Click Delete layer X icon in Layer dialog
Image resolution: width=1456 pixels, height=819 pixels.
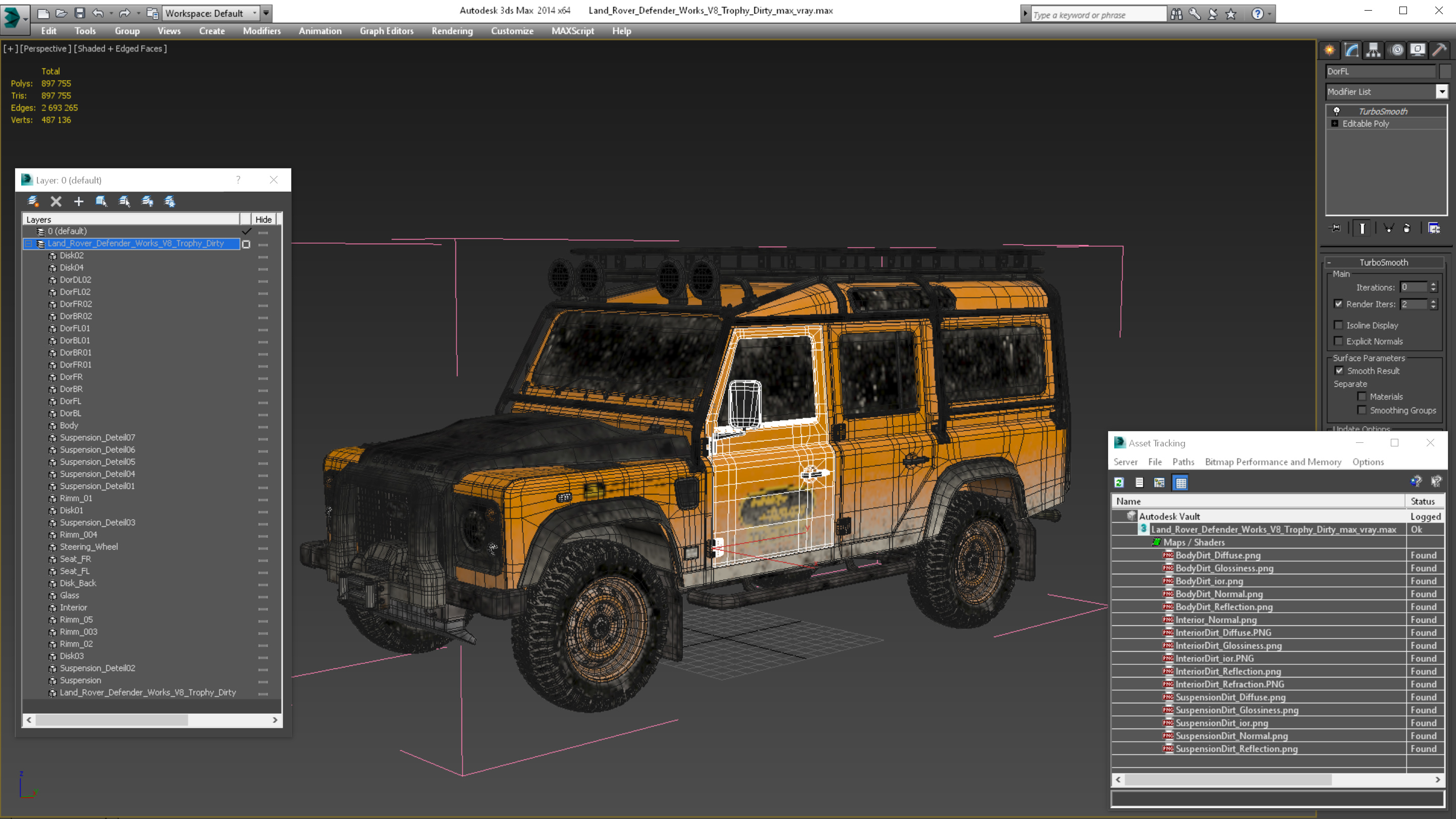pyautogui.click(x=56, y=201)
